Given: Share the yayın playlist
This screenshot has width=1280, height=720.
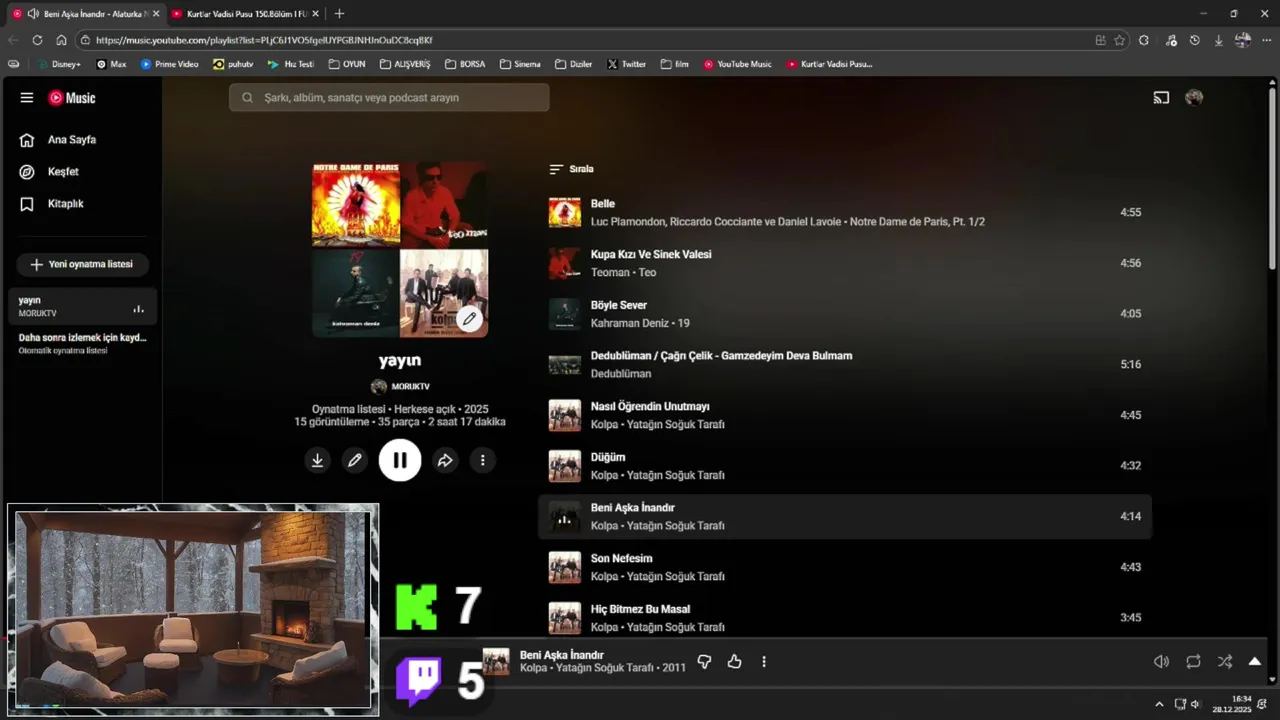Looking at the screenshot, I should (445, 460).
